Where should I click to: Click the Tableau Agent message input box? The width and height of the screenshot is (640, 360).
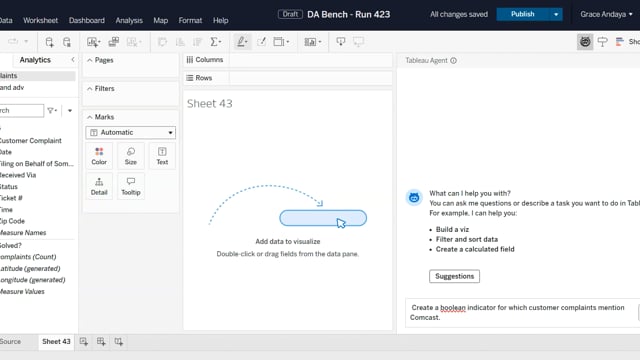522,313
